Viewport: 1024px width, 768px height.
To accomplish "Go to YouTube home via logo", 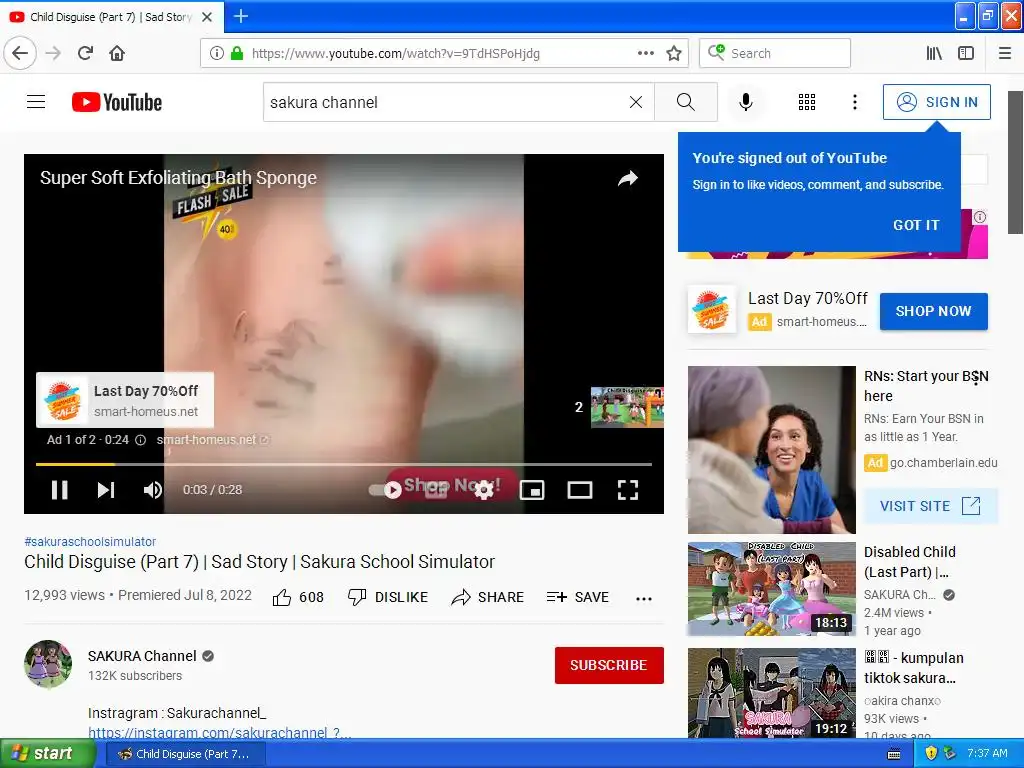I will (x=117, y=102).
